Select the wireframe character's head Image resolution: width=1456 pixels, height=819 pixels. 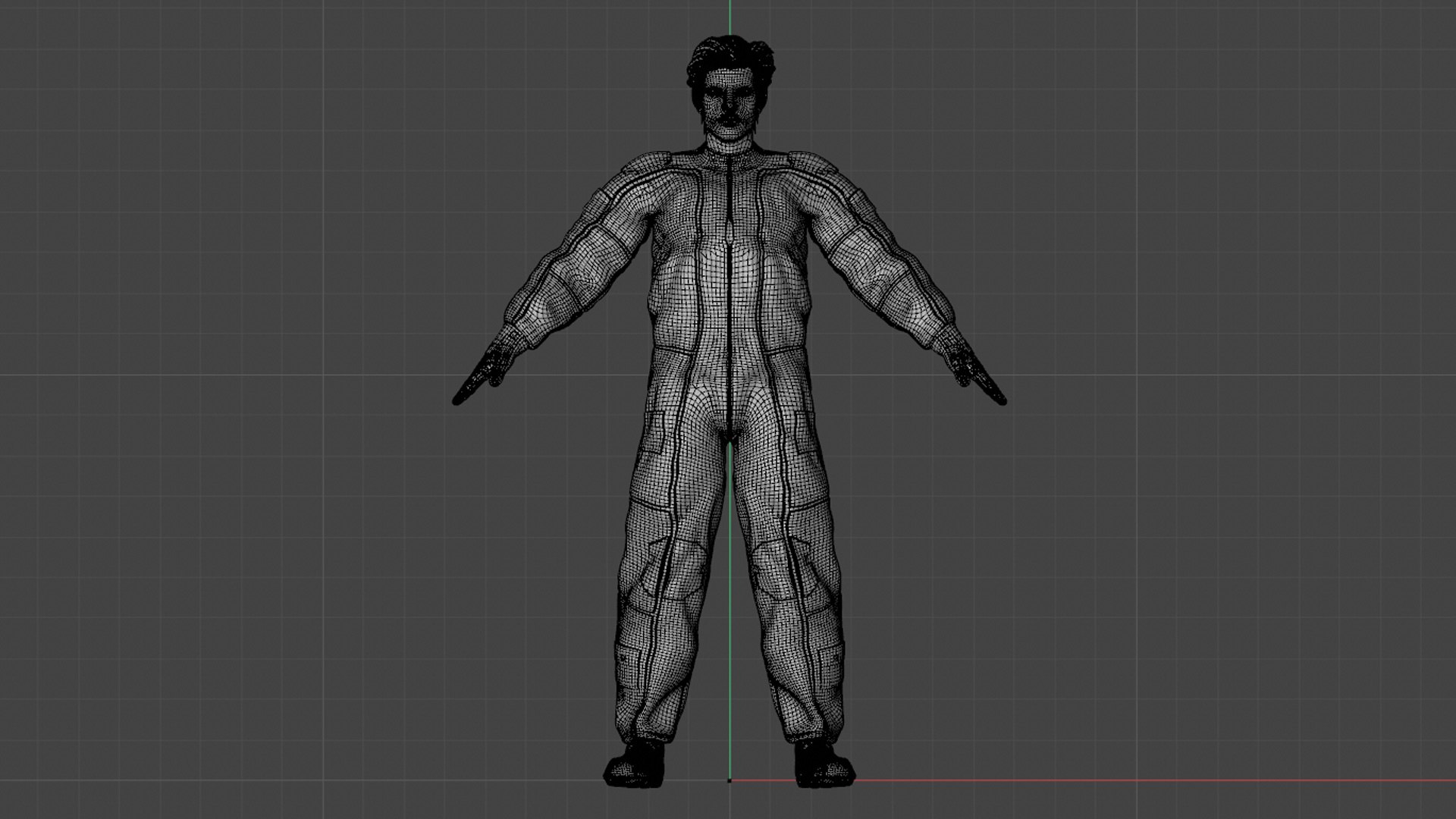tap(730, 89)
